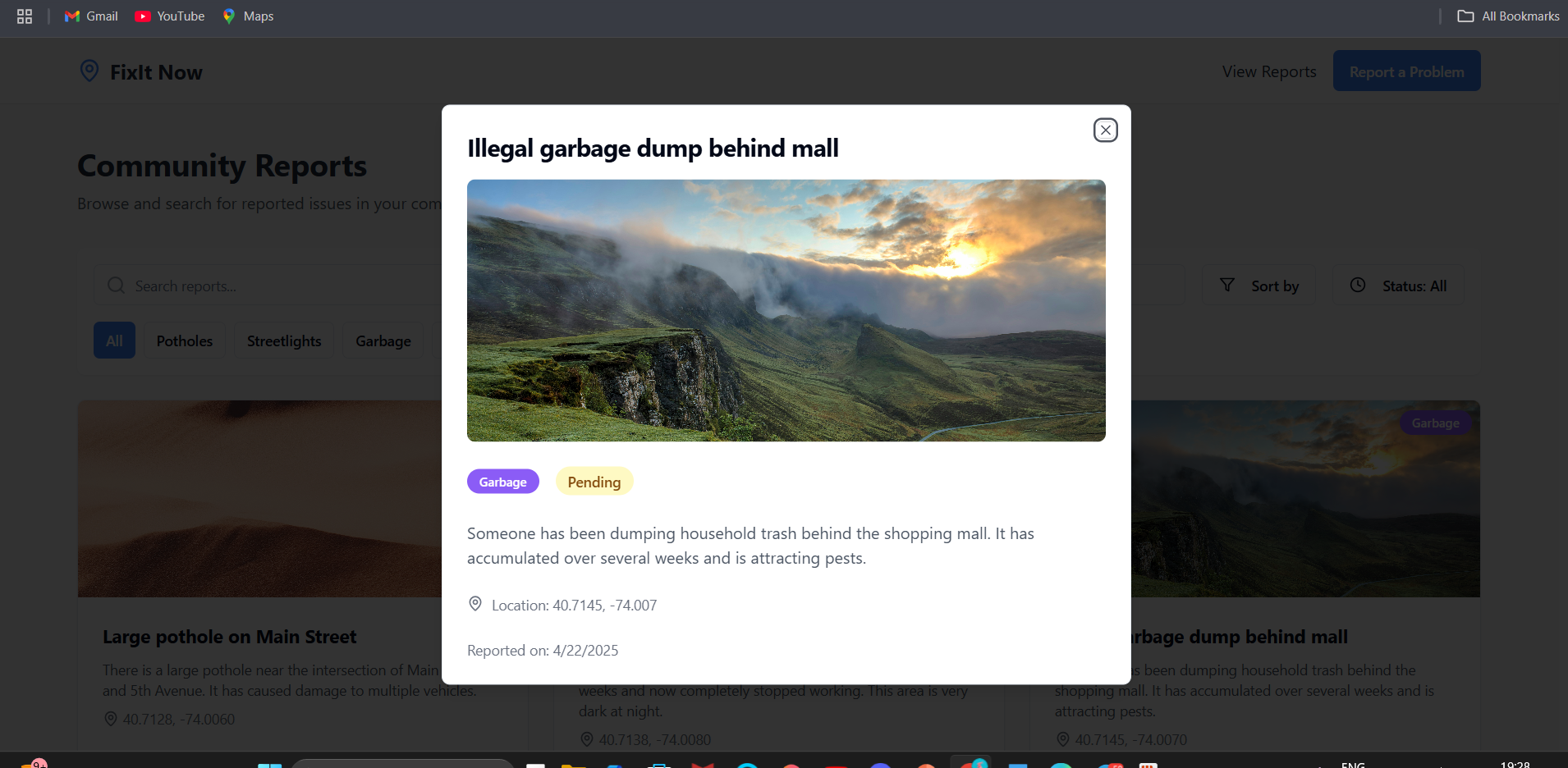Image resolution: width=1568 pixels, height=768 pixels.
Task: Click the purple Garbage tag in dialog
Action: [x=502, y=482]
